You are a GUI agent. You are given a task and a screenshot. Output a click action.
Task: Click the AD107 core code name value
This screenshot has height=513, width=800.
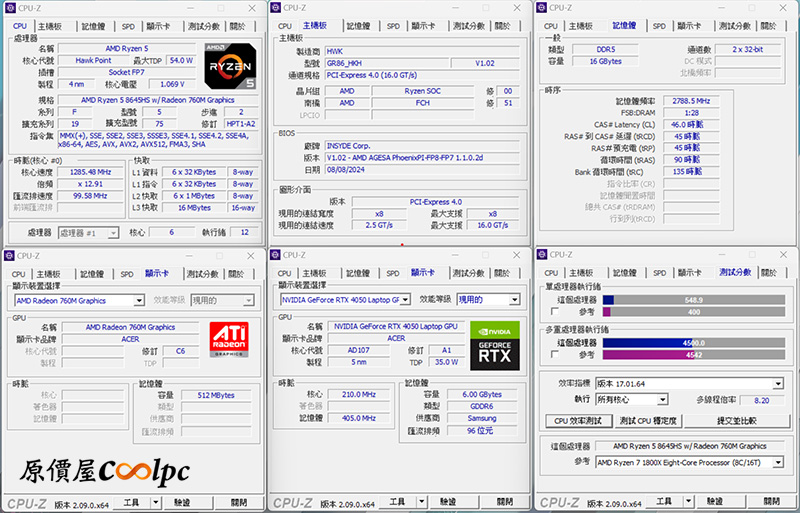[x=359, y=350]
